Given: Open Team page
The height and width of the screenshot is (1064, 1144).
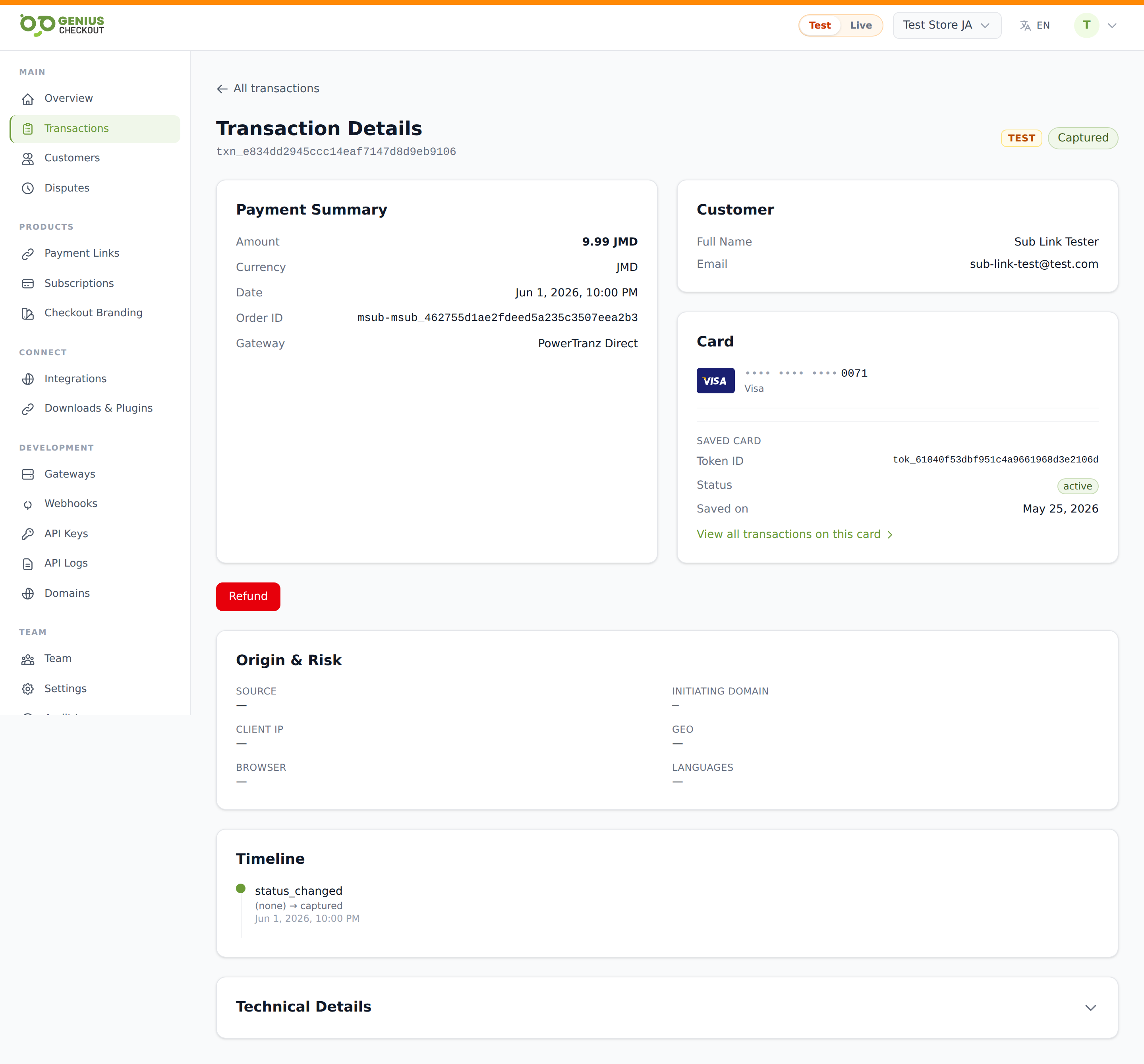Looking at the screenshot, I should pyautogui.click(x=95, y=658).
